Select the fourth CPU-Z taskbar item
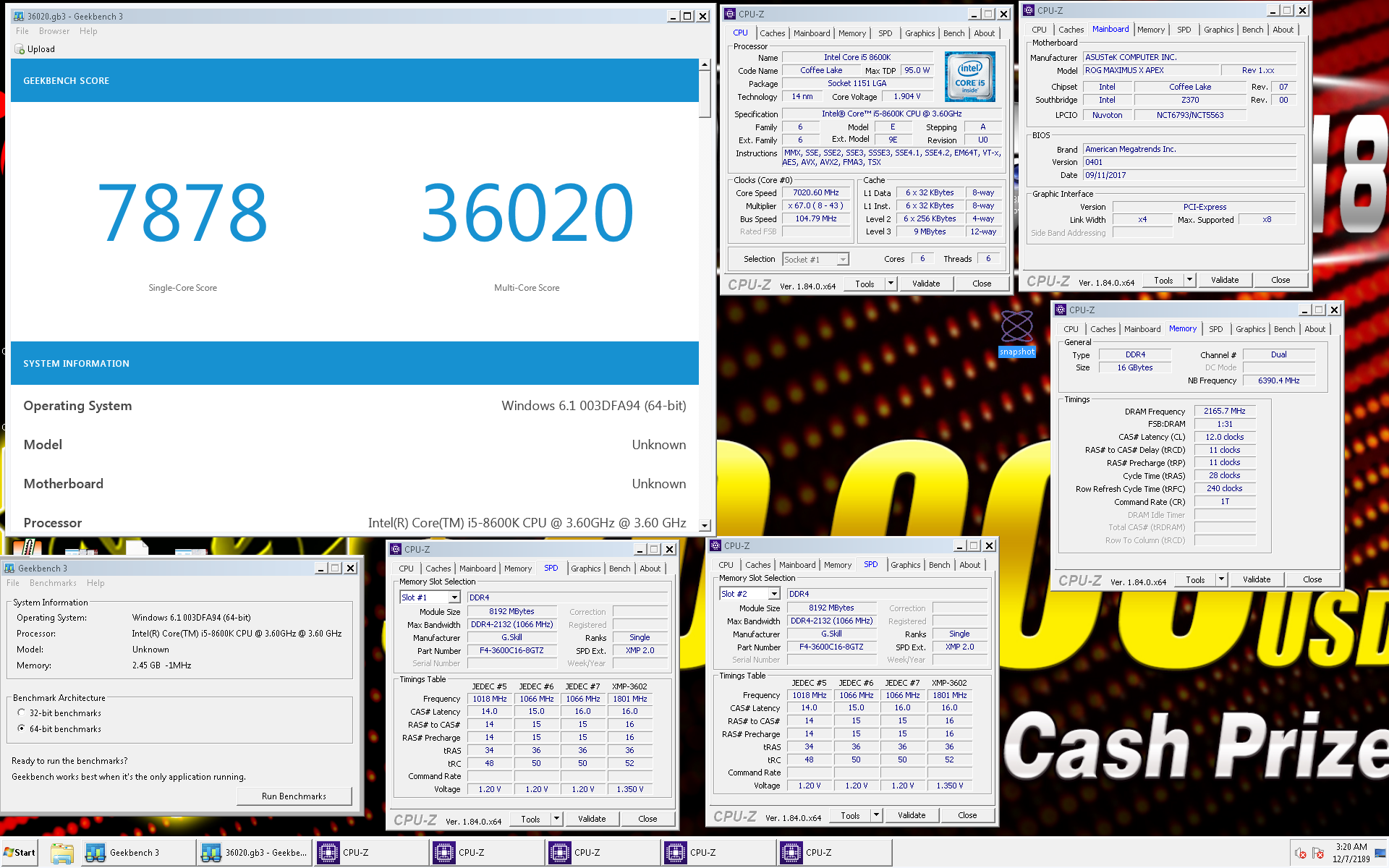The image size is (1389, 868). 718,853
